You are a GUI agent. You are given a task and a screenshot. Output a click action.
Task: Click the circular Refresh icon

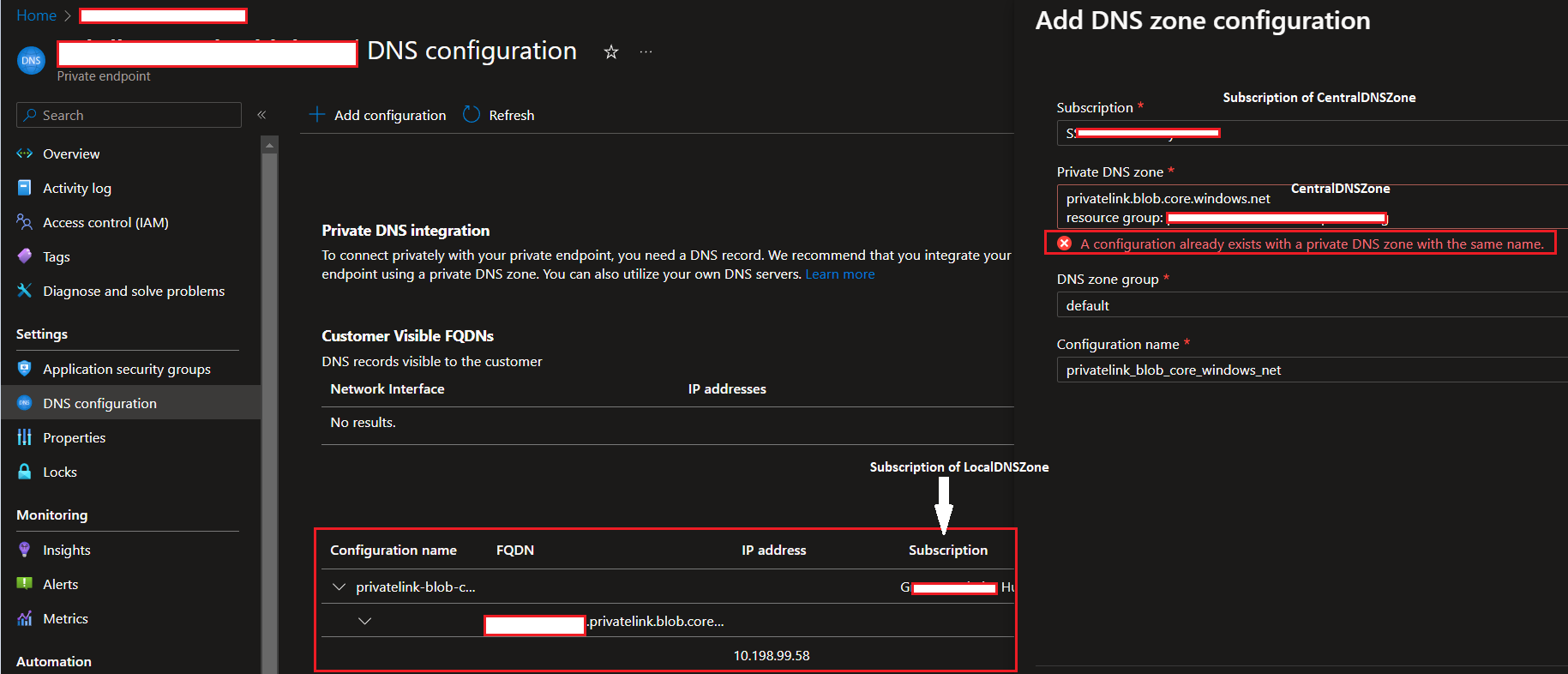(472, 114)
